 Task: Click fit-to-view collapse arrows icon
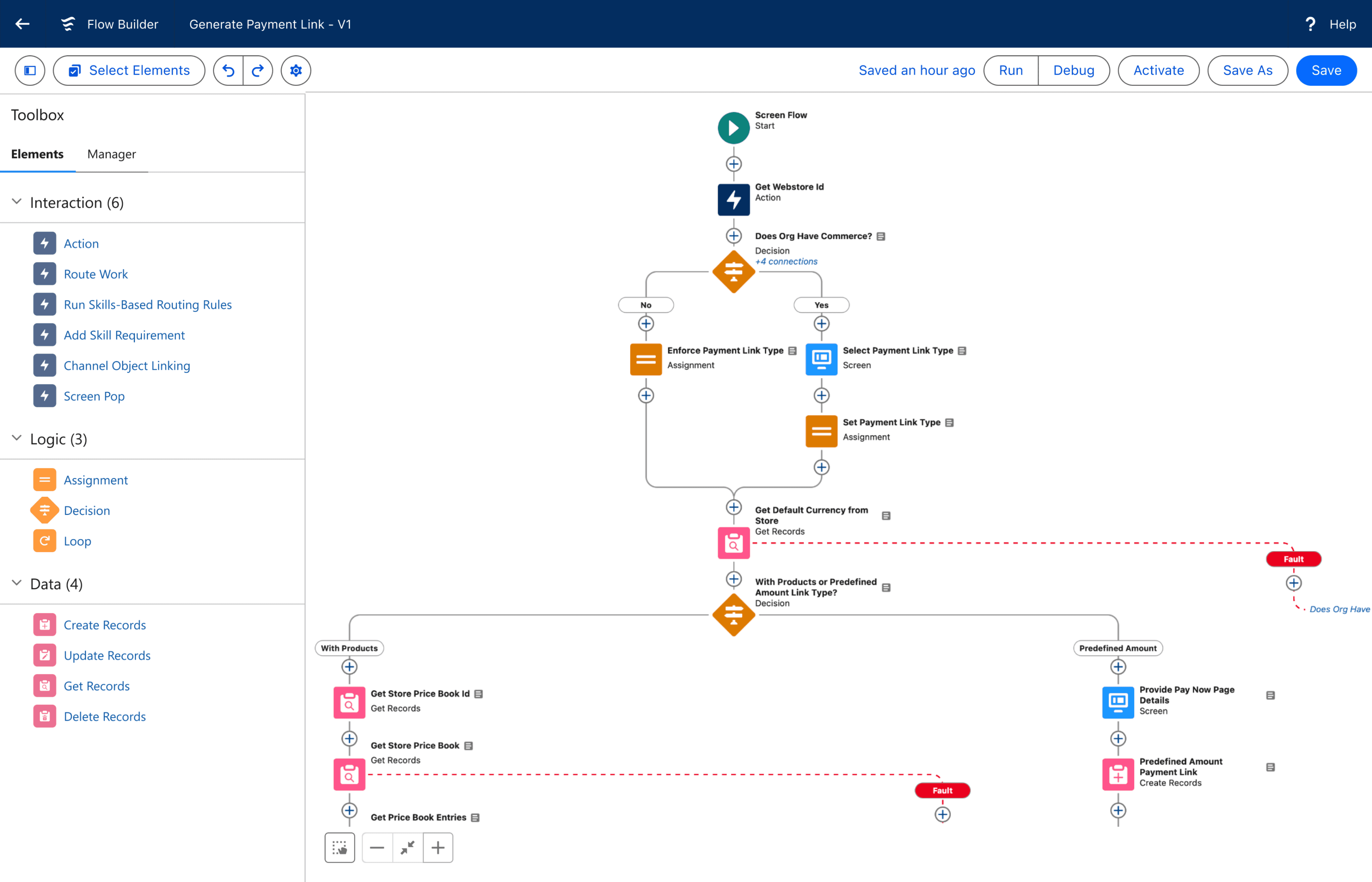pyautogui.click(x=407, y=847)
